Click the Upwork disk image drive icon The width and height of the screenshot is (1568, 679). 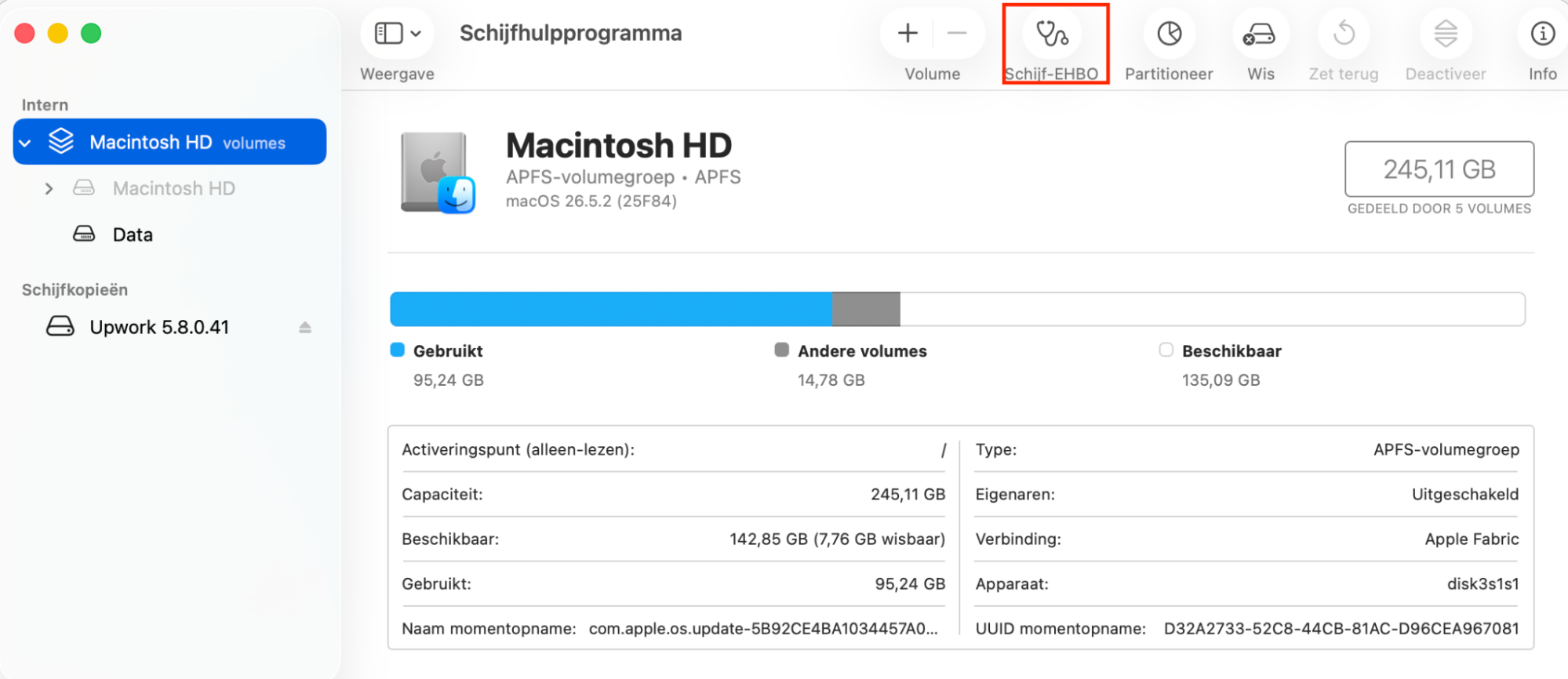(x=60, y=326)
